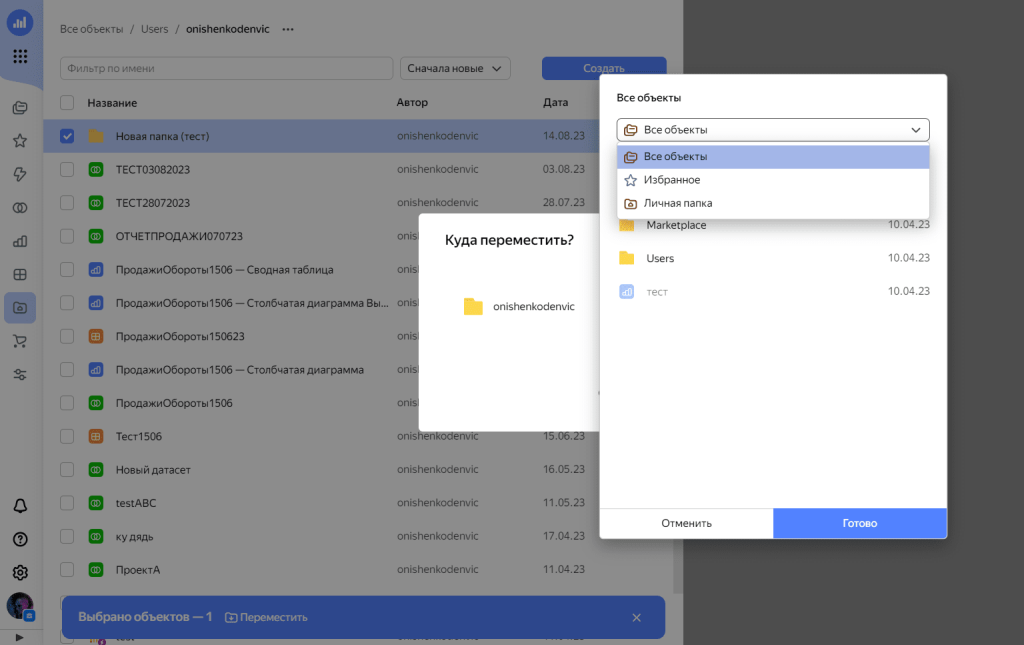Choose Личная папка in dropdown list

click(x=677, y=203)
